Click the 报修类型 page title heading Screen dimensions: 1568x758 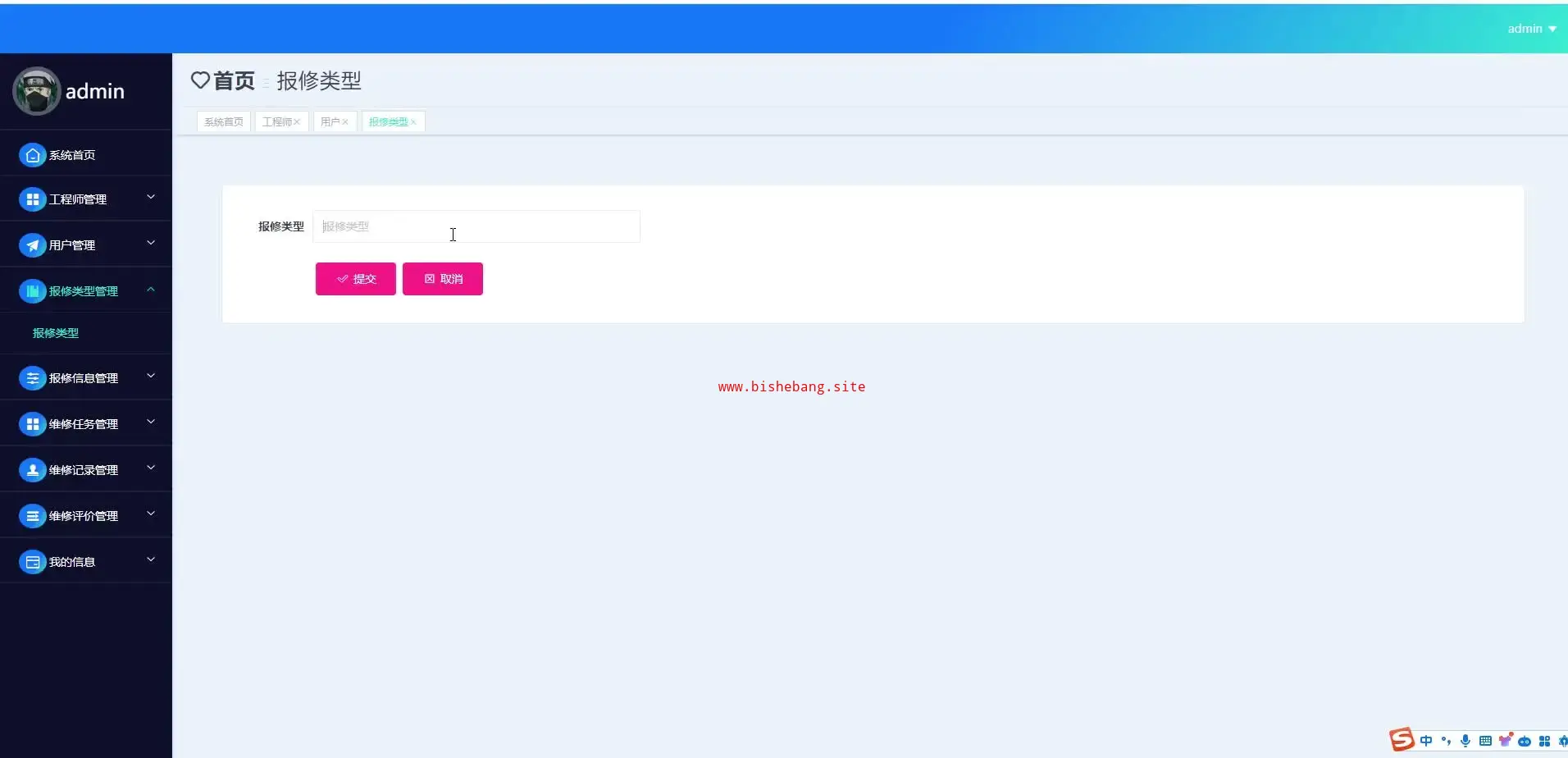point(319,80)
